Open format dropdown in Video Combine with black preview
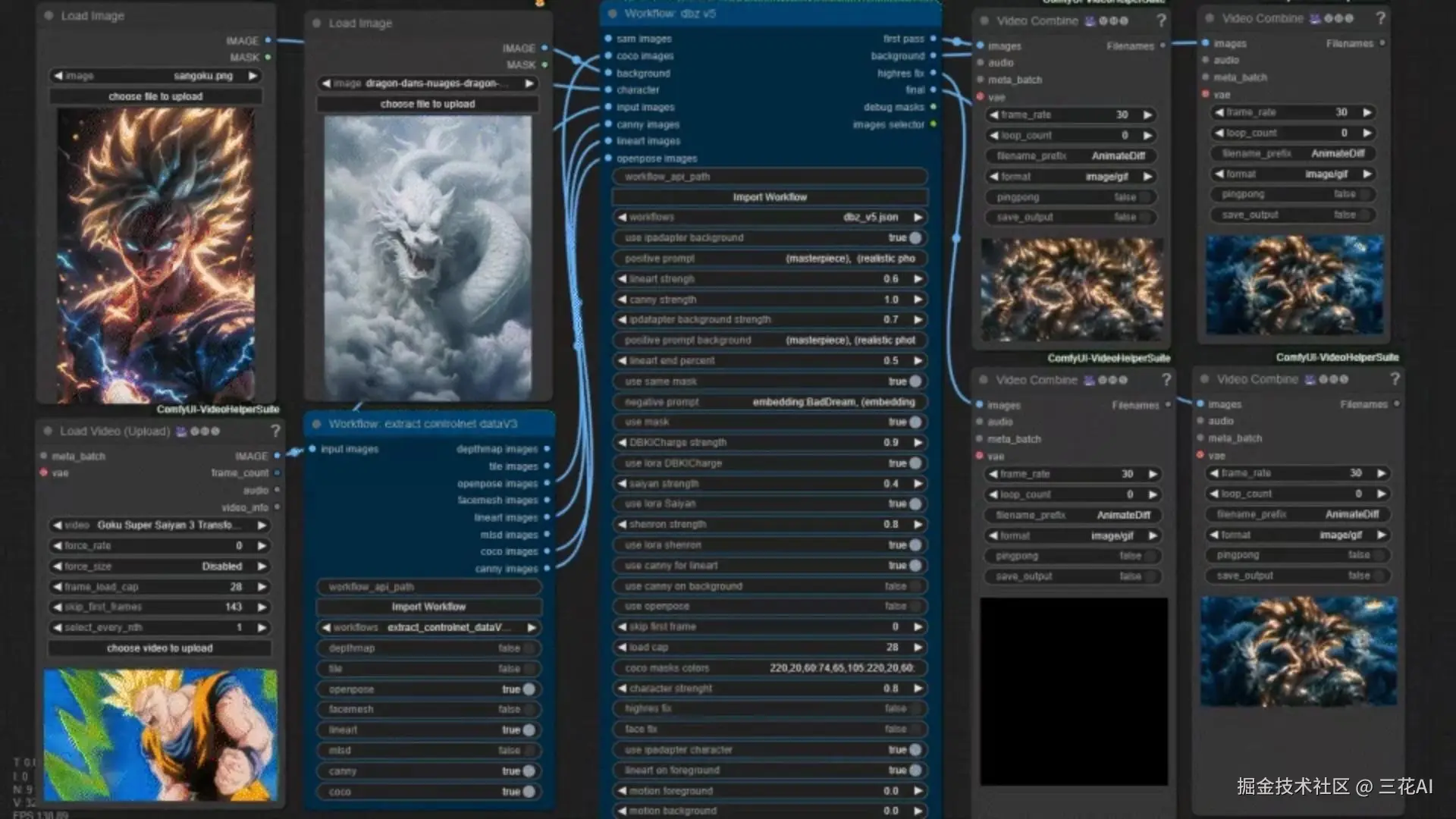The height and width of the screenshot is (819, 1456). click(x=1073, y=536)
